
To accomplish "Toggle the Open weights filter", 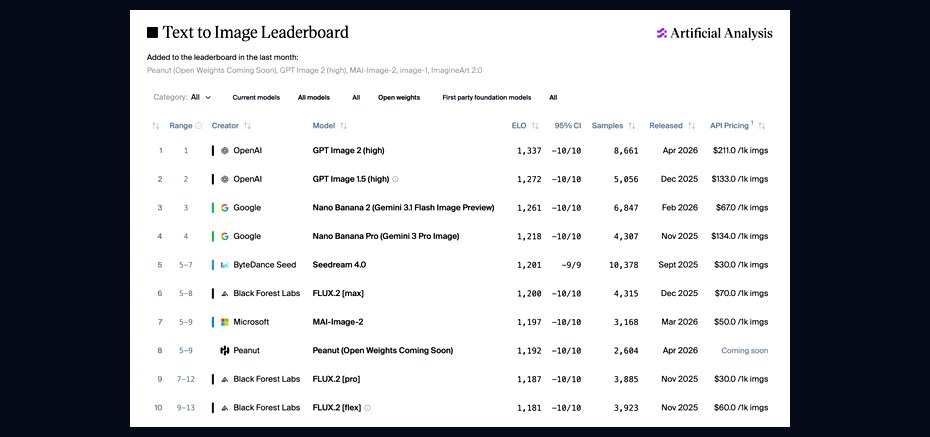I will [399, 97].
